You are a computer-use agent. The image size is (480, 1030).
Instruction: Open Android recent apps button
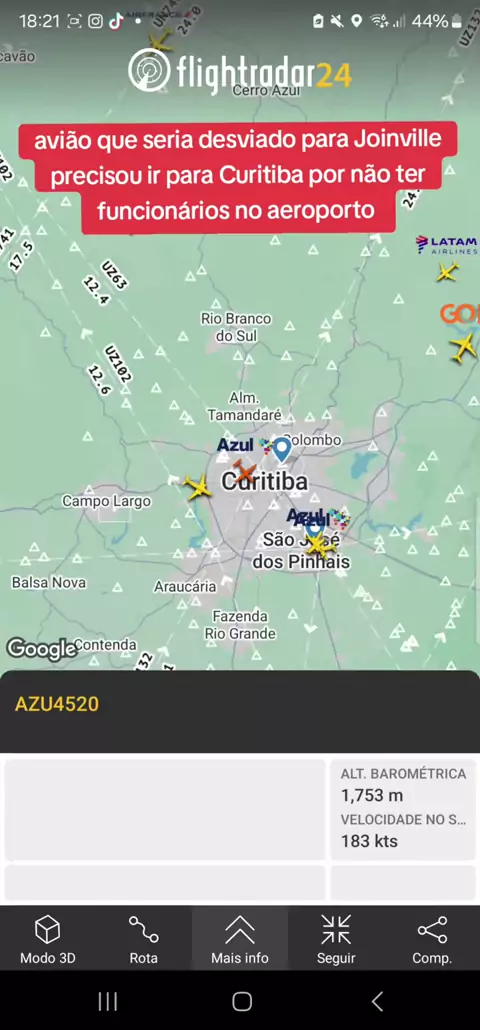pos(108,1001)
